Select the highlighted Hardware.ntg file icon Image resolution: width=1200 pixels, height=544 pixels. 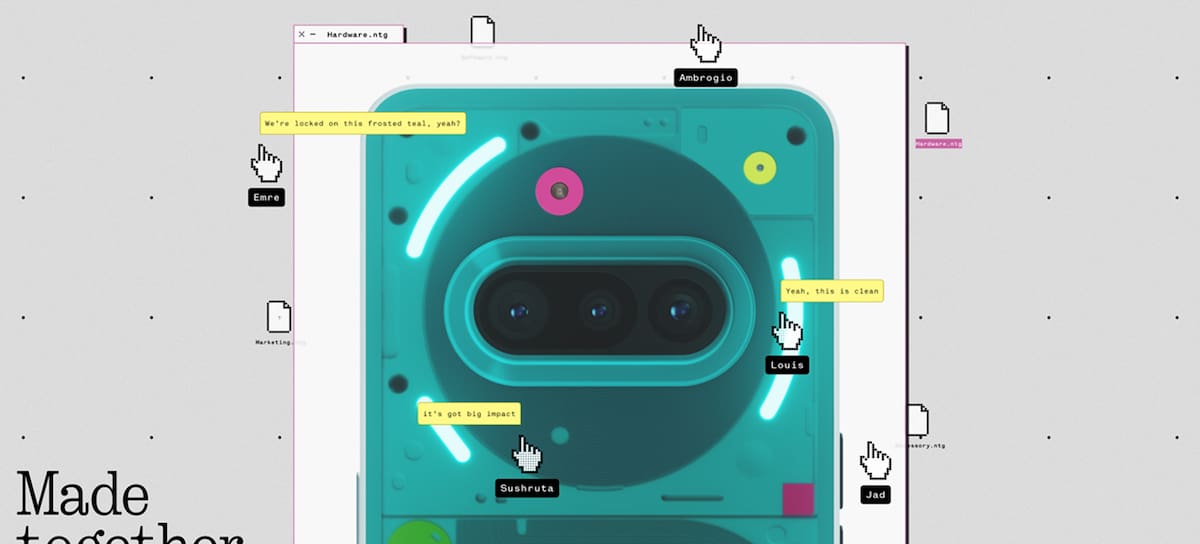pos(937,119)
